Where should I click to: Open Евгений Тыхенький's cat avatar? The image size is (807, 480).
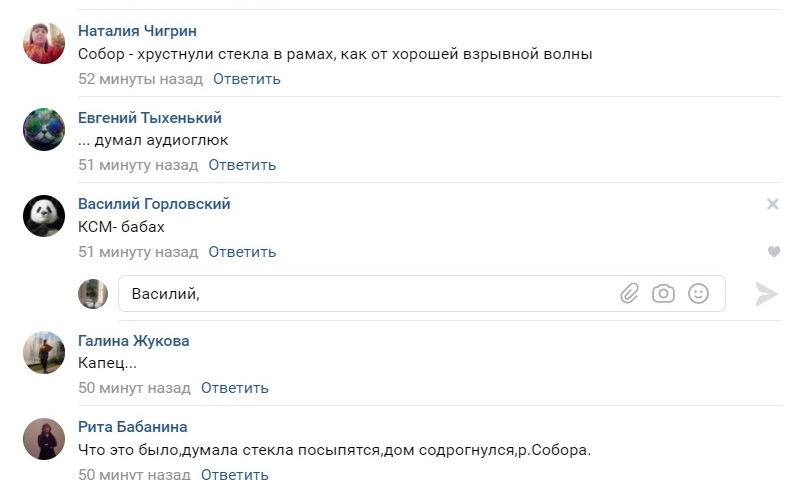(44, 130)
